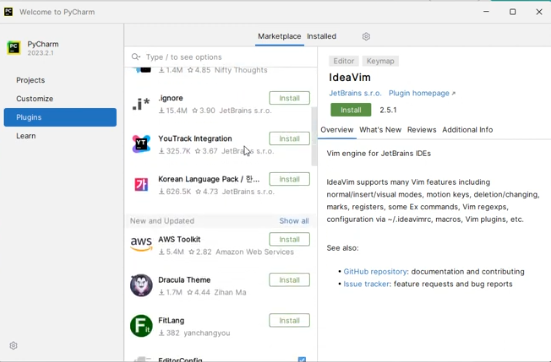Click the yanchangyou author text
Screen dimensions: 551x362
(207, 333)
